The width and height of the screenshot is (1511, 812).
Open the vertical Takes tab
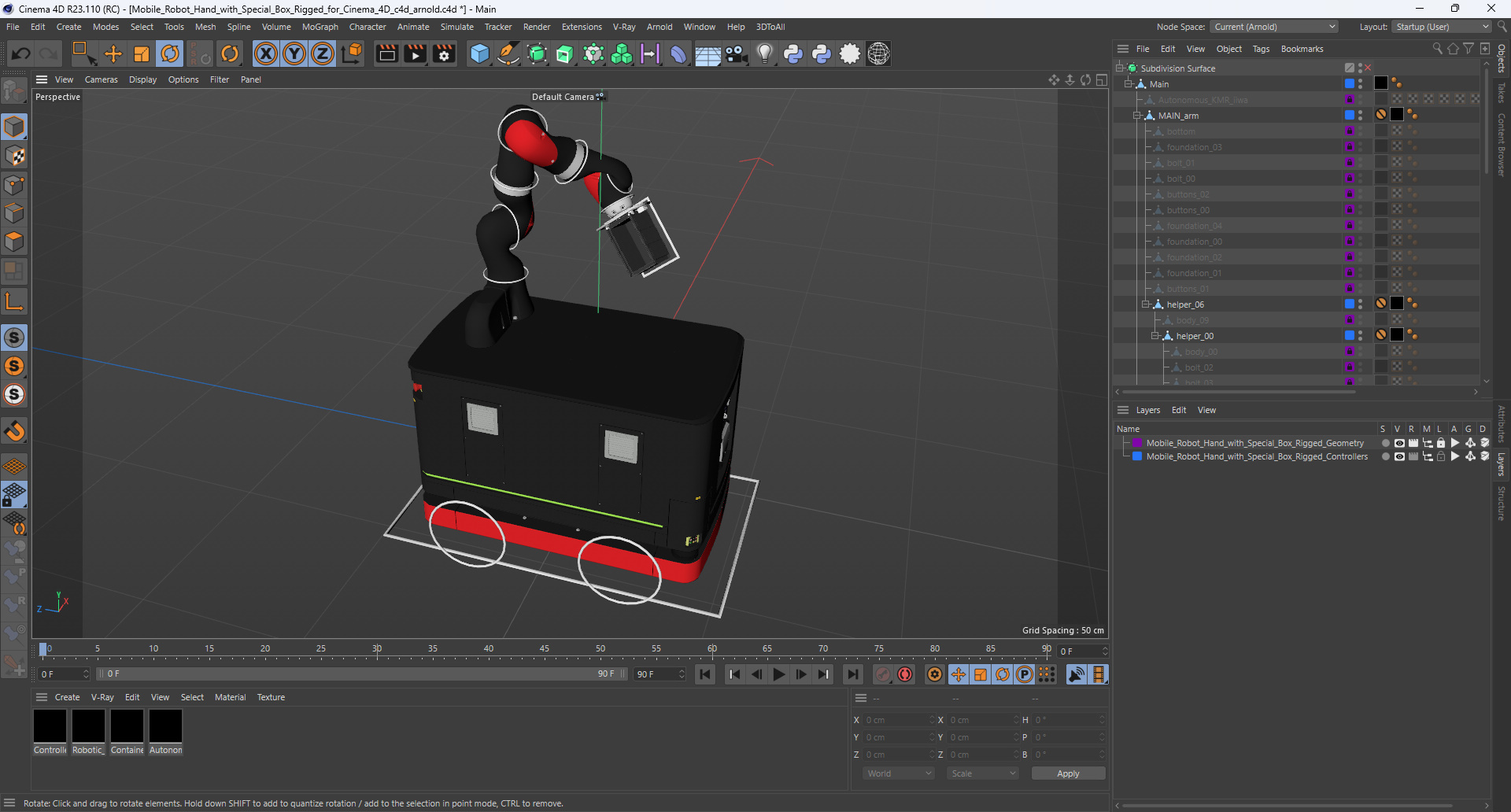point(1502,93)
